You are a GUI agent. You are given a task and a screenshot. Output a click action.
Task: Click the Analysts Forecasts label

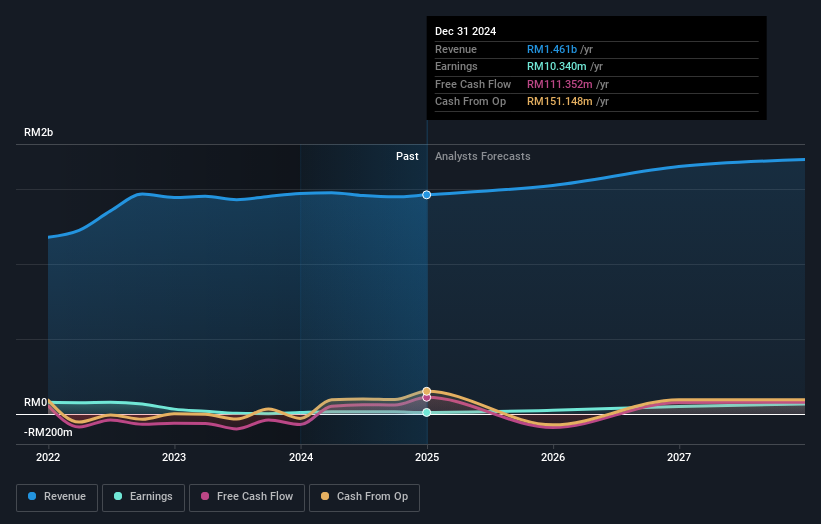(482, 156)
